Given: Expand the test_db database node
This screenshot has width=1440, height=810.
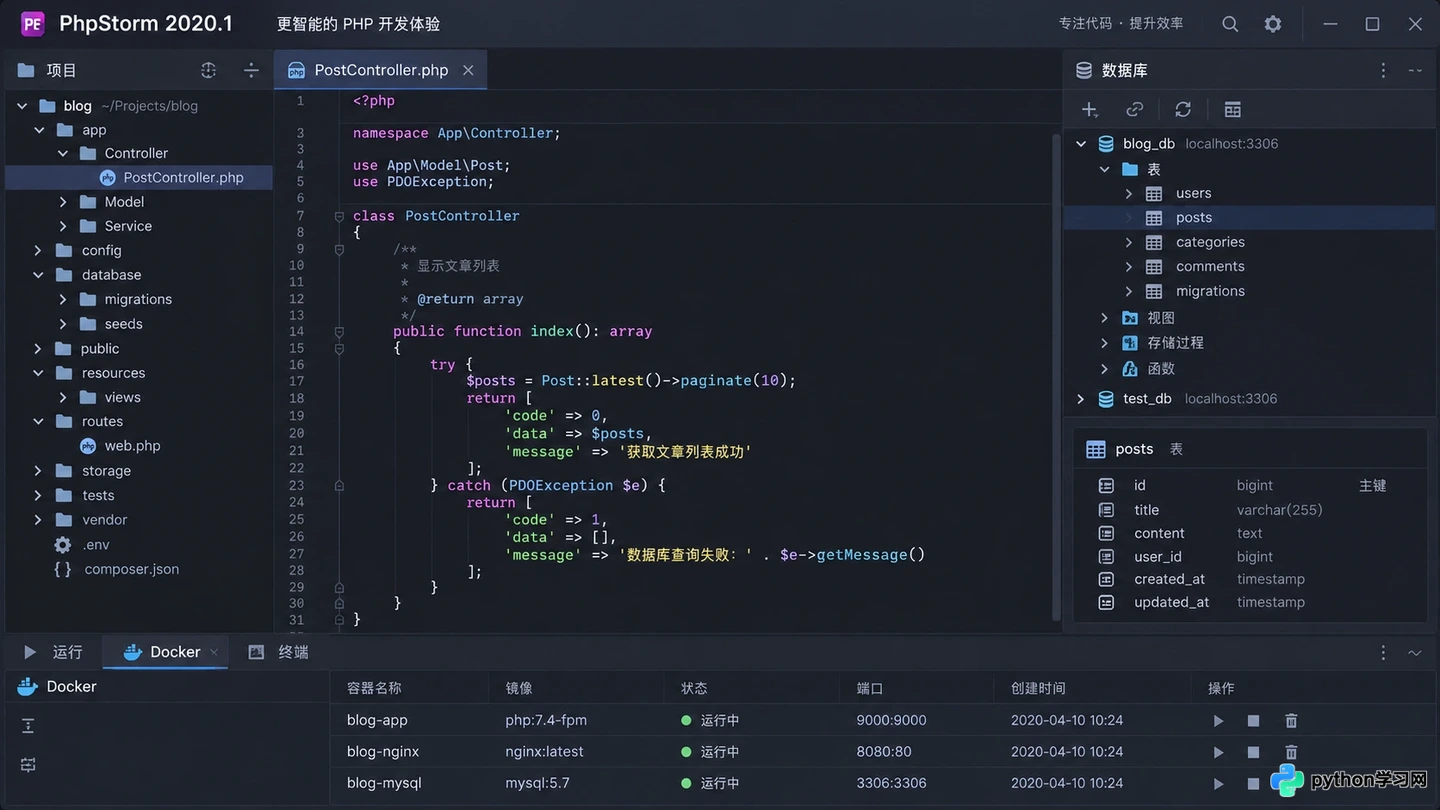Looking at the screenshot, I should [x=1080, y=398].
